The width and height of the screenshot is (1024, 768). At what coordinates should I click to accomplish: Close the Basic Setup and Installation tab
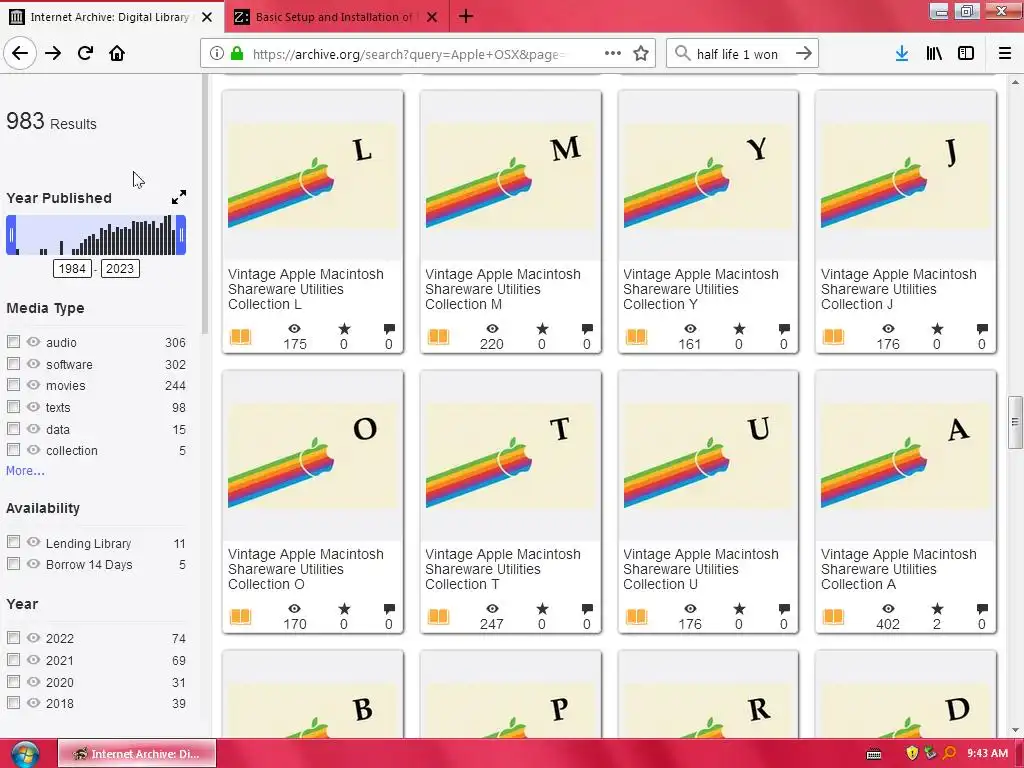coord(432,17)
